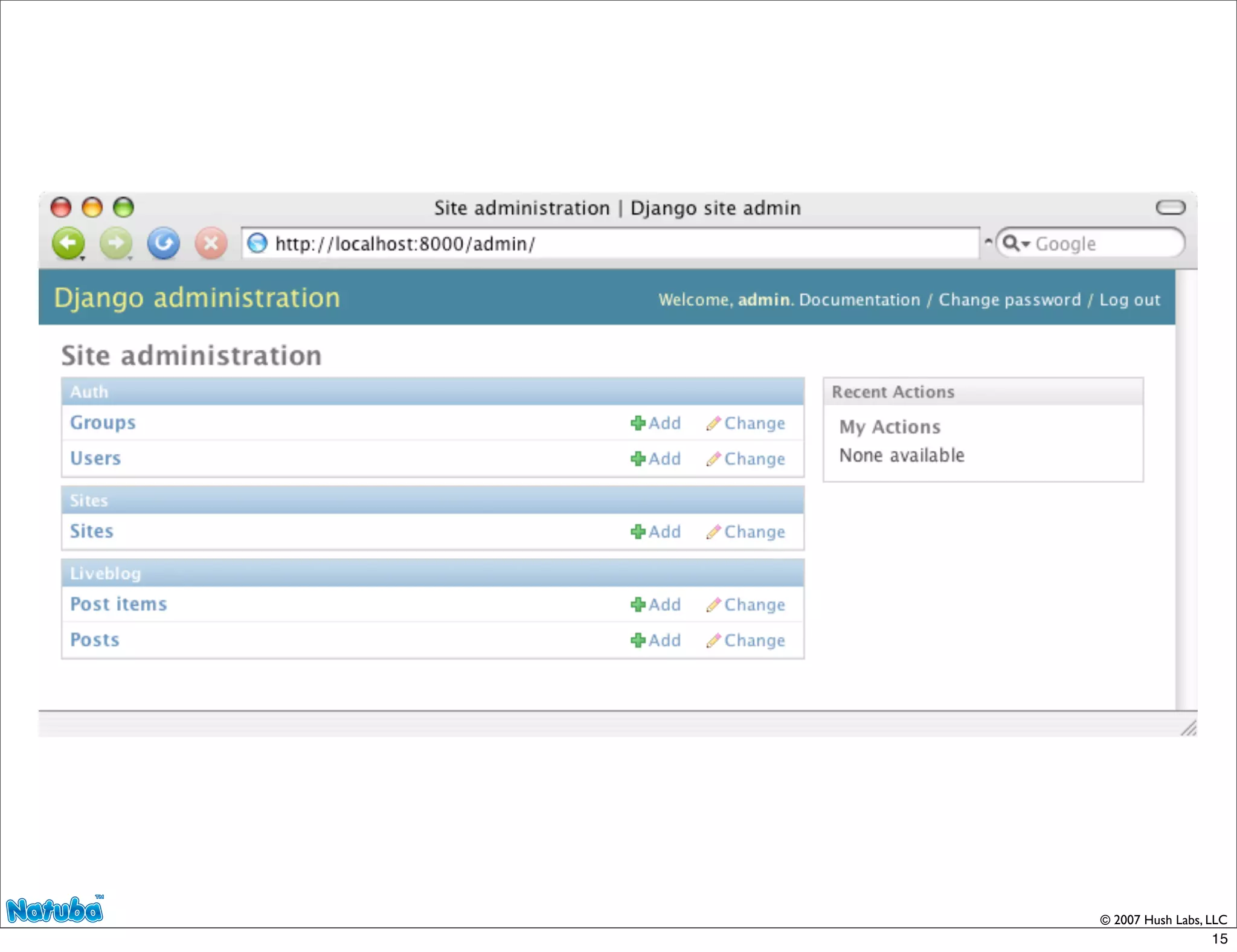1237x952 pixels.
Task: Zoom window with green traffic light button
Action: tap(123, 207)
